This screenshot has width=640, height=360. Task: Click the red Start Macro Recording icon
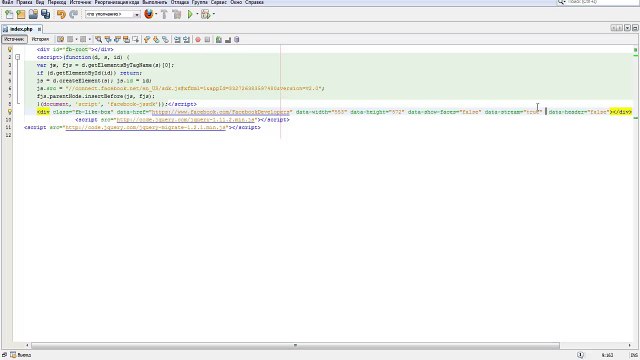tap(198, 40)
